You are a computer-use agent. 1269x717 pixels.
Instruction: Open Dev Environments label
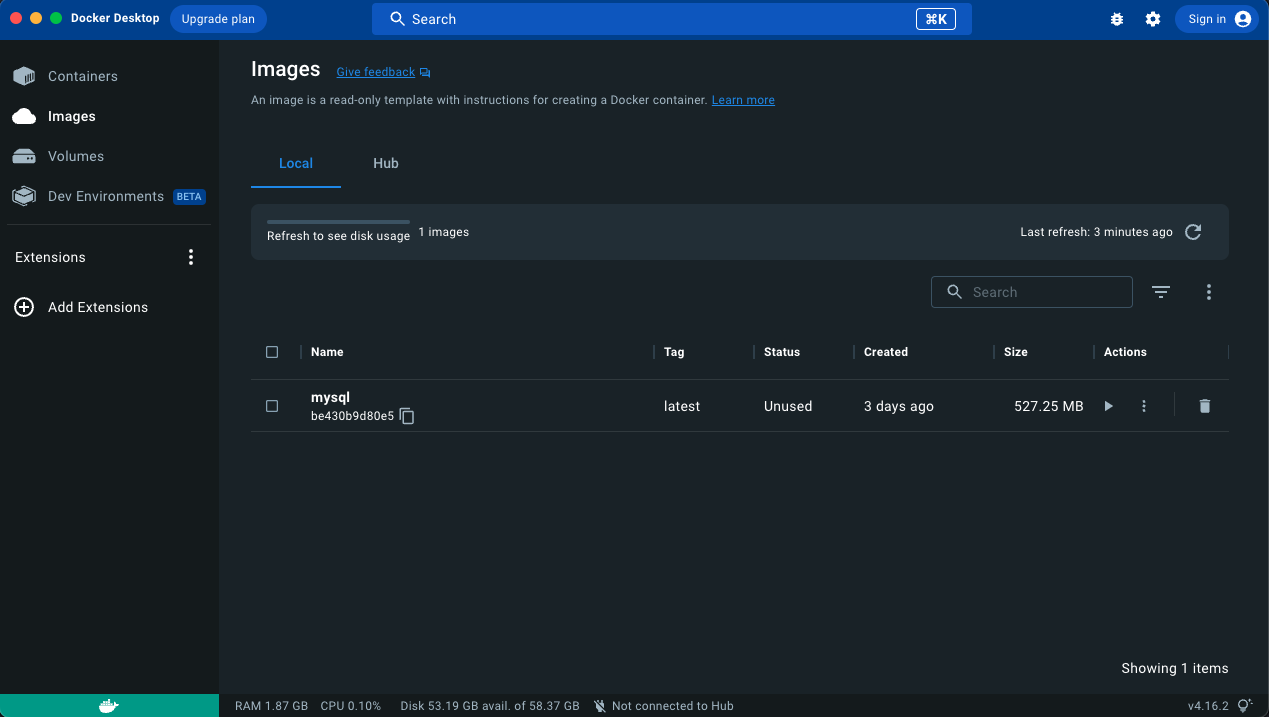pyautogui.click(x=106, y=196)
